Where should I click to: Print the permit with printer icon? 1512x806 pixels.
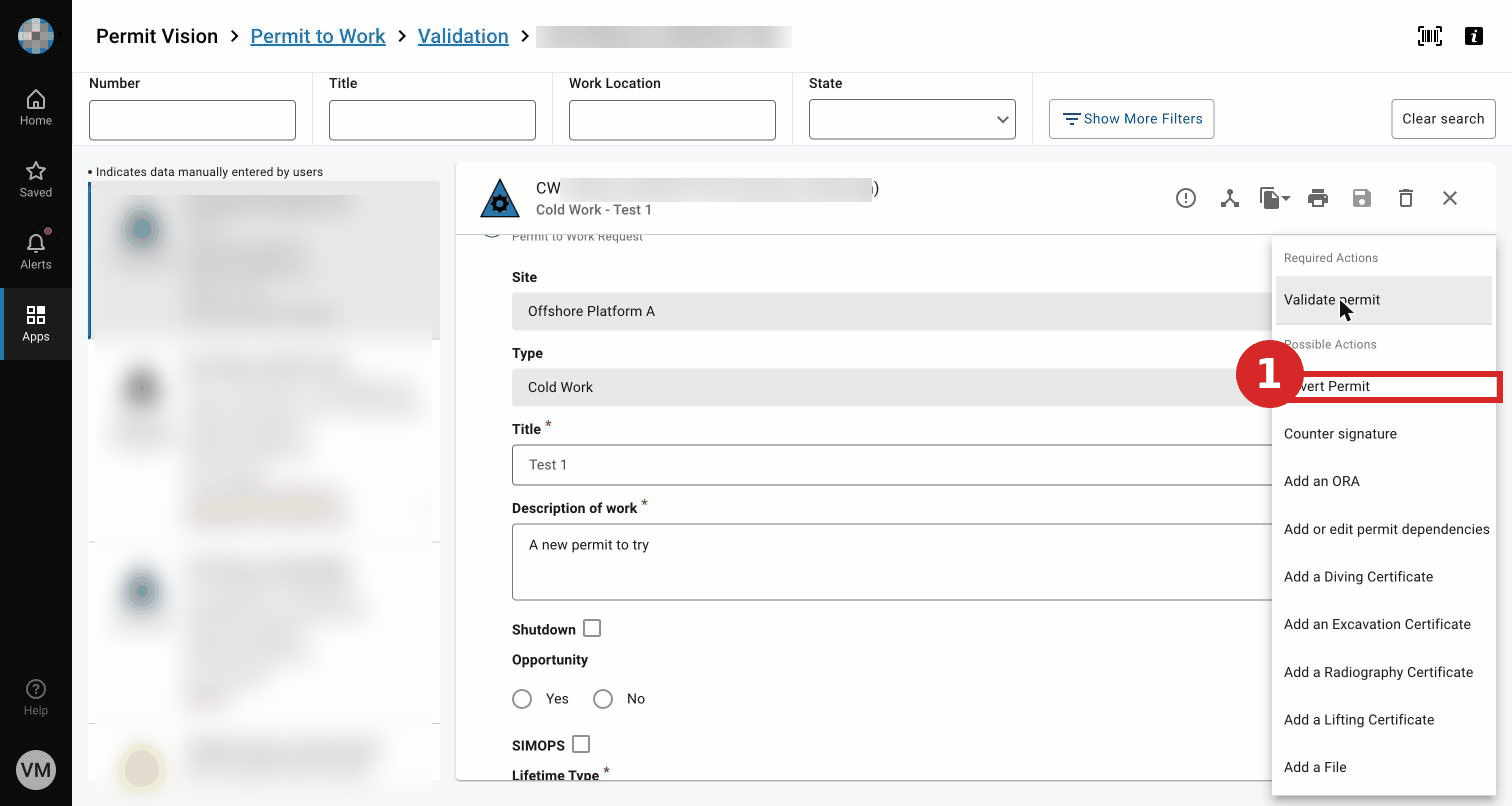[1318, 198]
